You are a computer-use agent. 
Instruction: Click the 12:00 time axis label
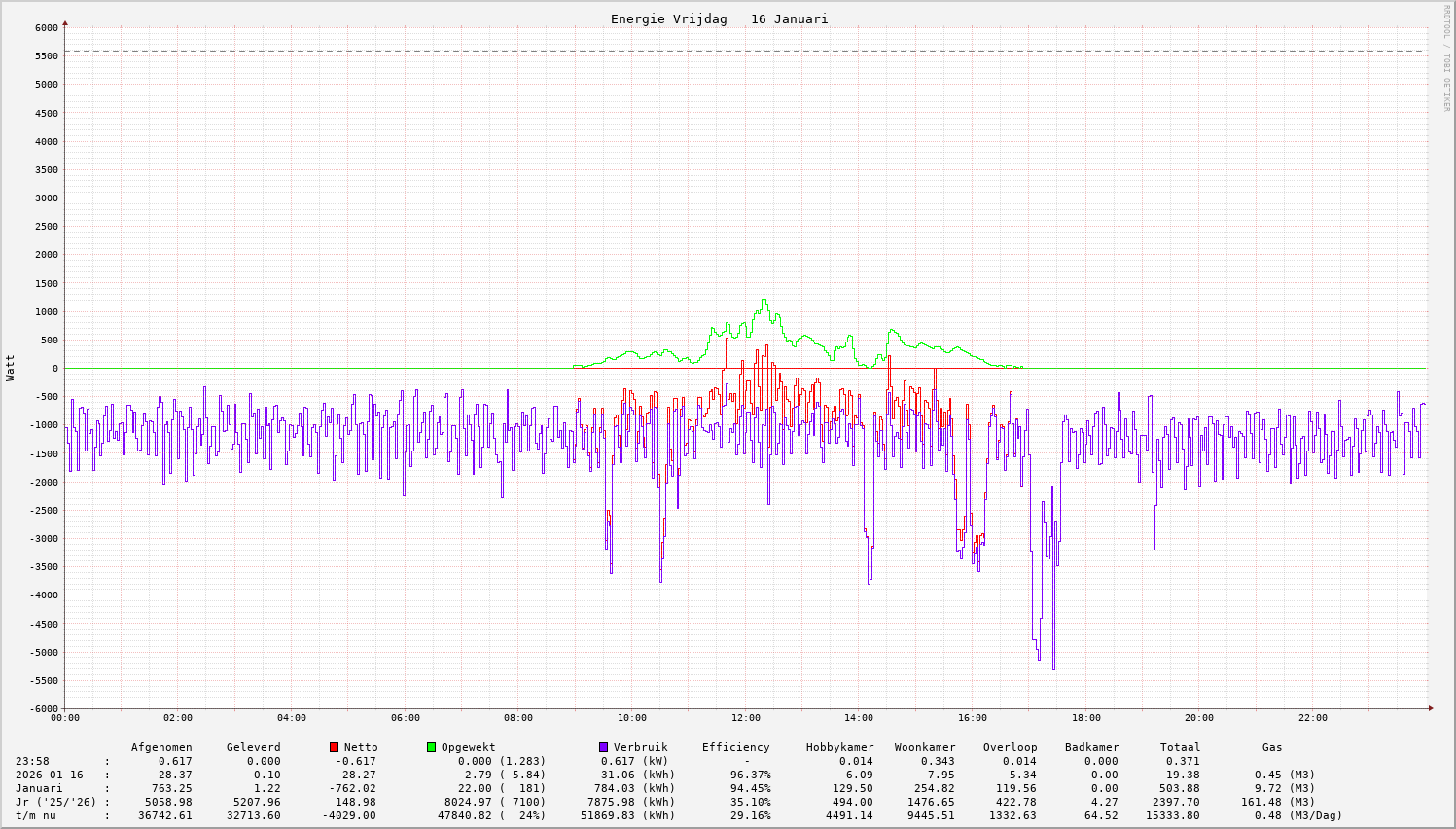[745, 718]
